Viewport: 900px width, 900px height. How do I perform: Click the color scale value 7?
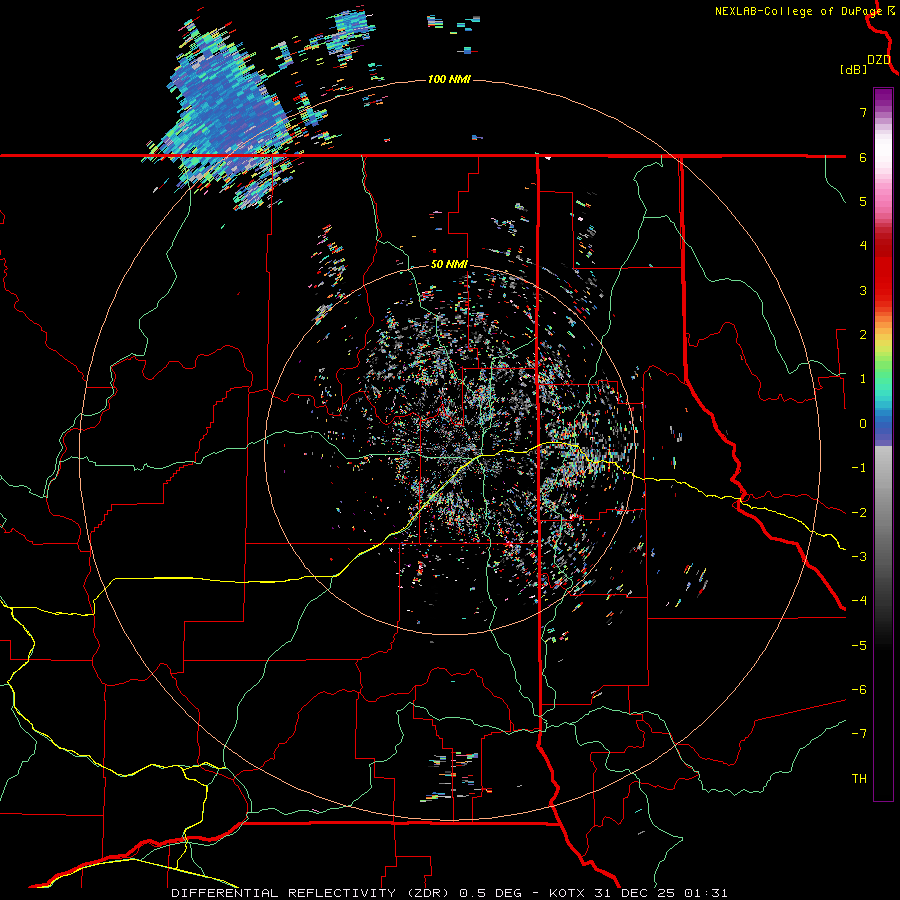point(863,112)
